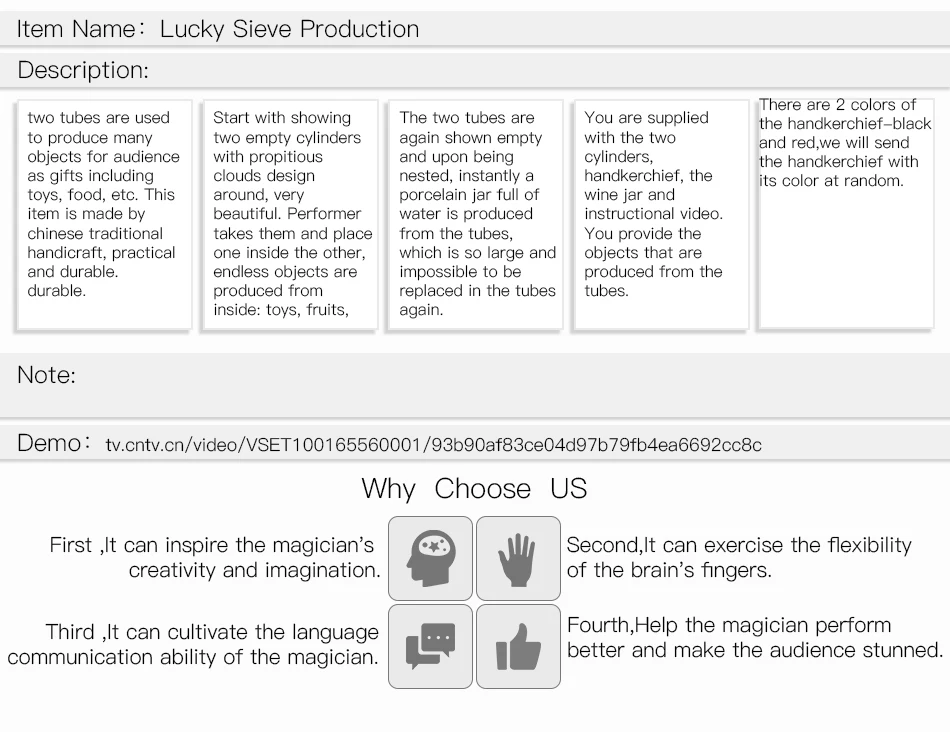950x732 pixels.
Task: Select the 'again shown empty' description card
Action: [x=476, y=215]
